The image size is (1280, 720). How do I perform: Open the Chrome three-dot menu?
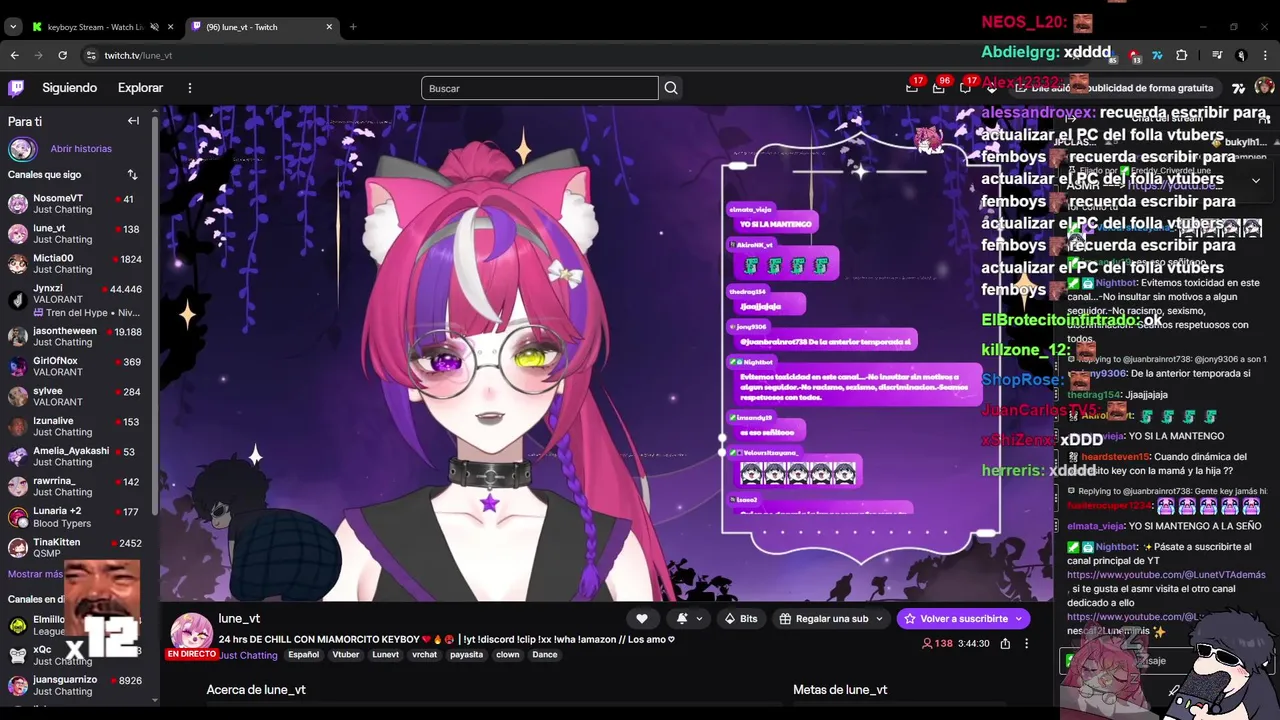1265,55
